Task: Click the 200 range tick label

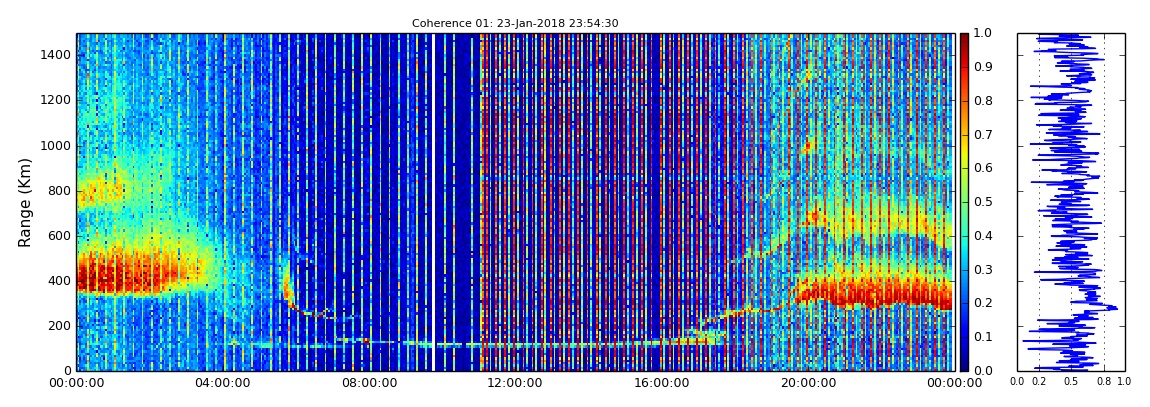Action: coord(61,326)
